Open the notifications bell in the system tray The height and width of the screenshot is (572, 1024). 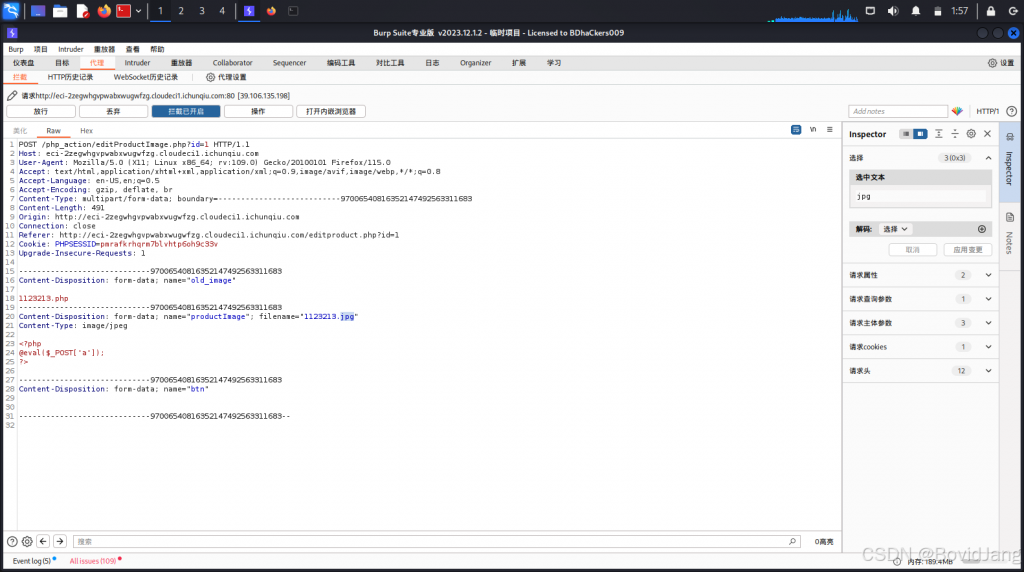[916, 11]
